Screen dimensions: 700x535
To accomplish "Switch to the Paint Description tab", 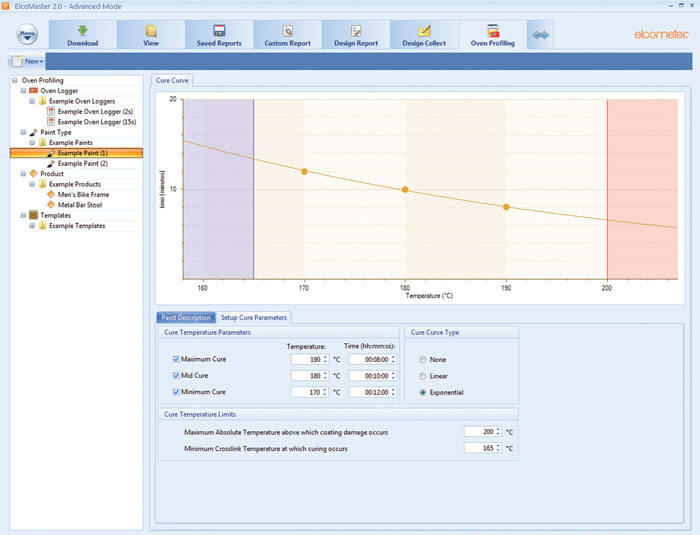I will [186, 318].
